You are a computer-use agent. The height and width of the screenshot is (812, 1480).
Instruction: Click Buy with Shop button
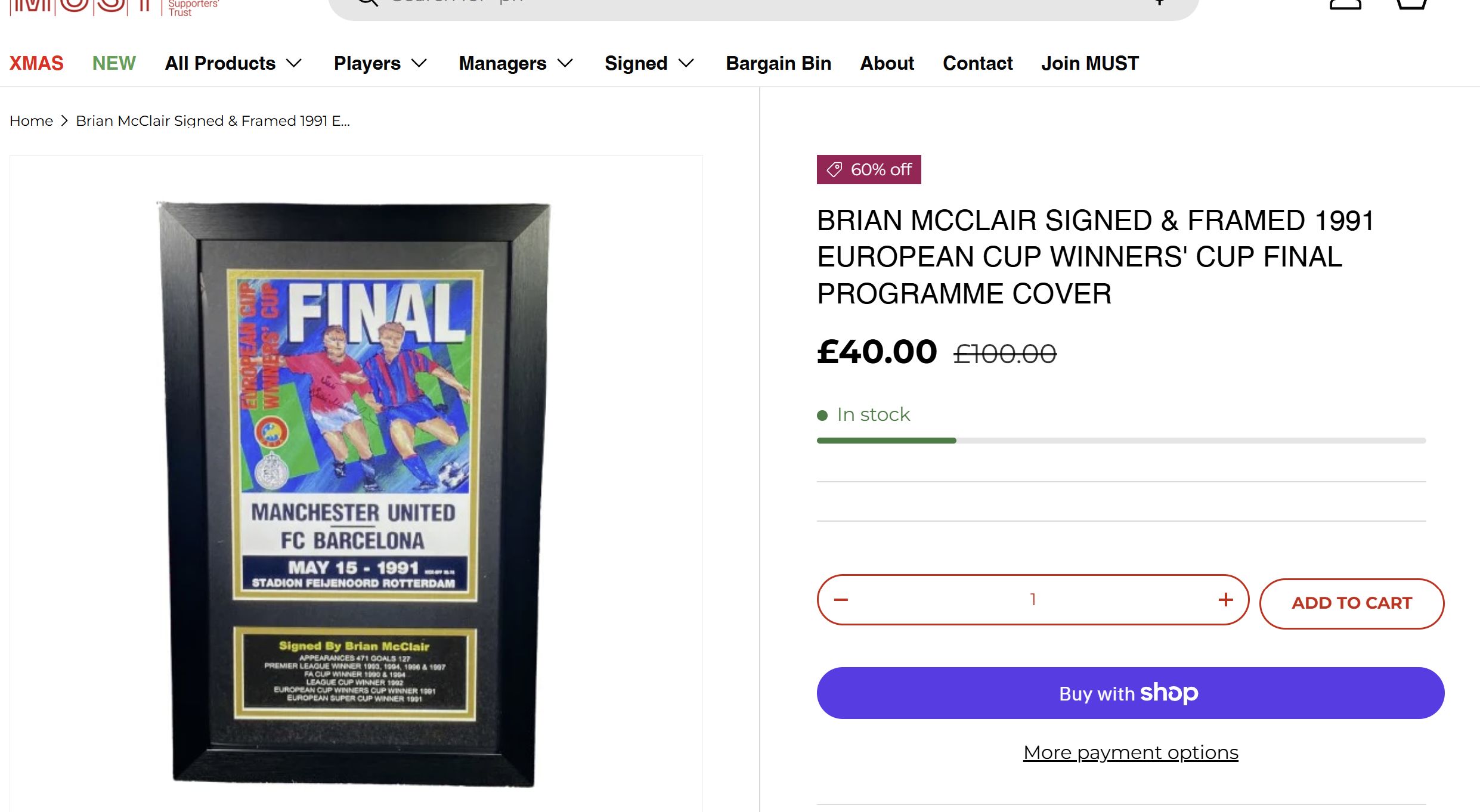tap(1130, 693)
